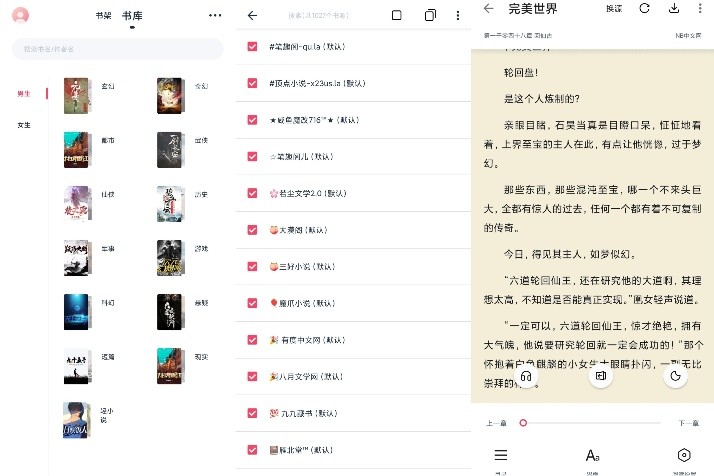Uncheck the #笔趣阁-qu.la source checkbox
This screenshot has width=714, height=476.
point(252,47)
